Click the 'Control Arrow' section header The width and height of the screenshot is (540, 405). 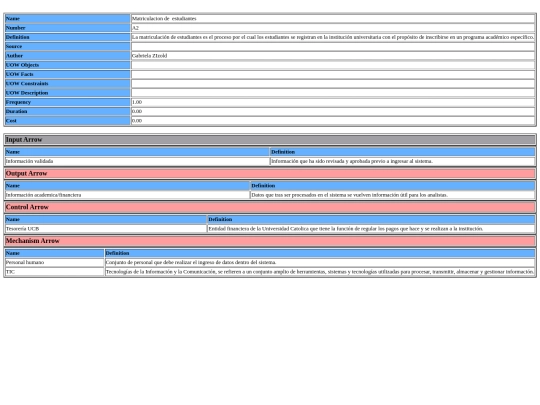(x=270, y=207)
